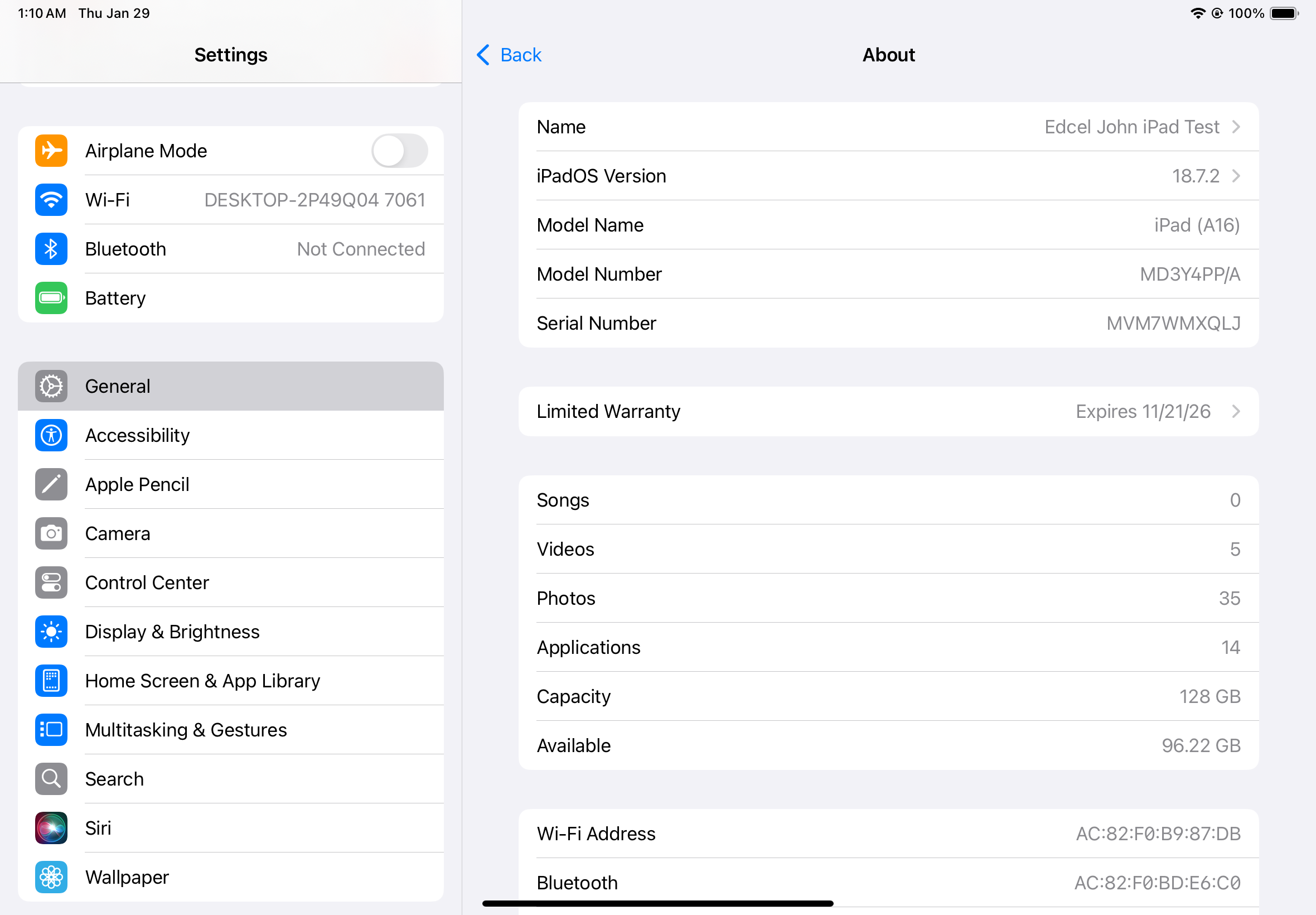The width and height of the screenshot is (1316, 915).
Task: Tap Edcel John iPad Test name
Action: point(1131,127)
